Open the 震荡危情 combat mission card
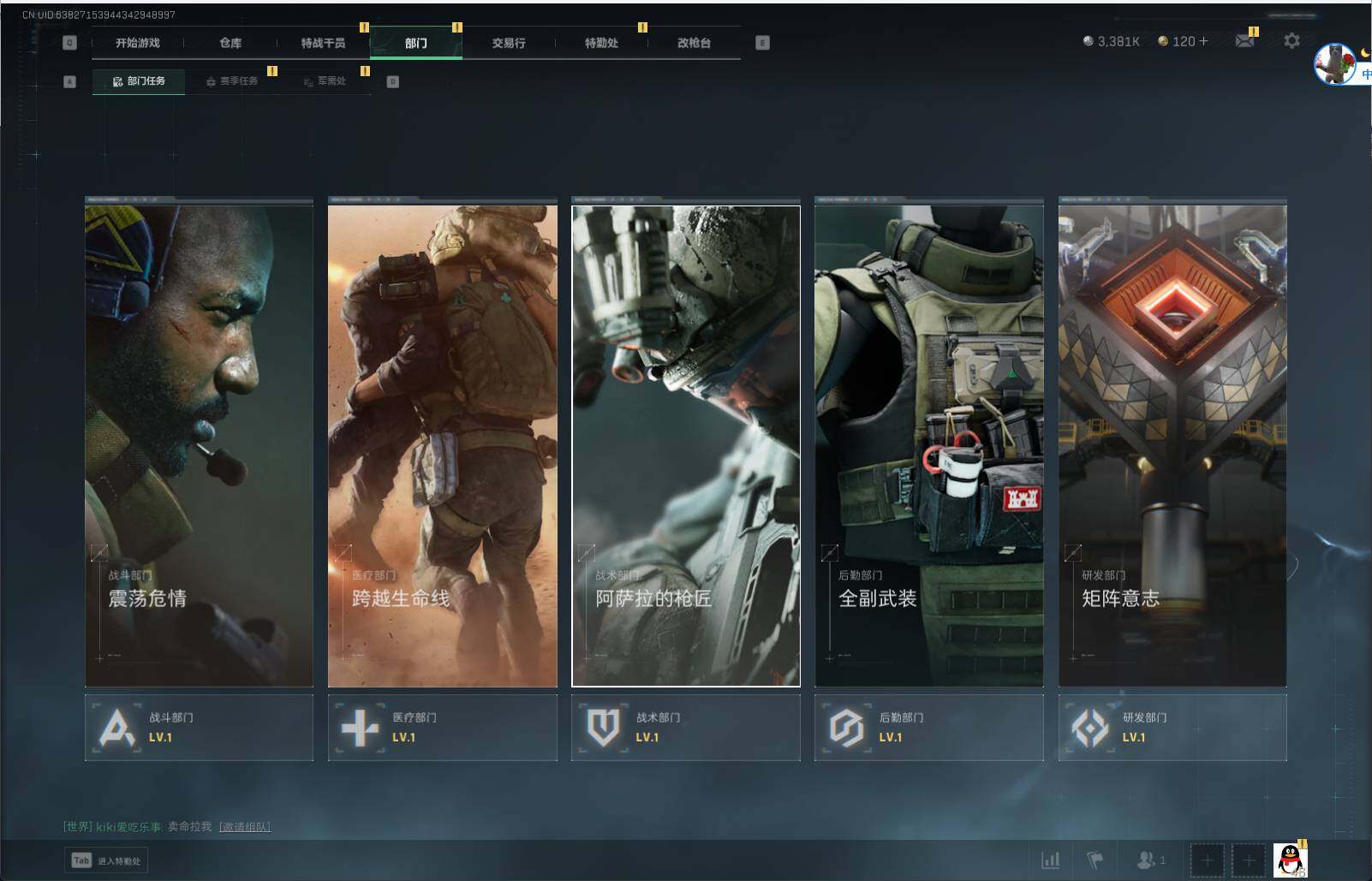Image resolution: width=1372 pixels, height=881 pixels. point(199,445)
